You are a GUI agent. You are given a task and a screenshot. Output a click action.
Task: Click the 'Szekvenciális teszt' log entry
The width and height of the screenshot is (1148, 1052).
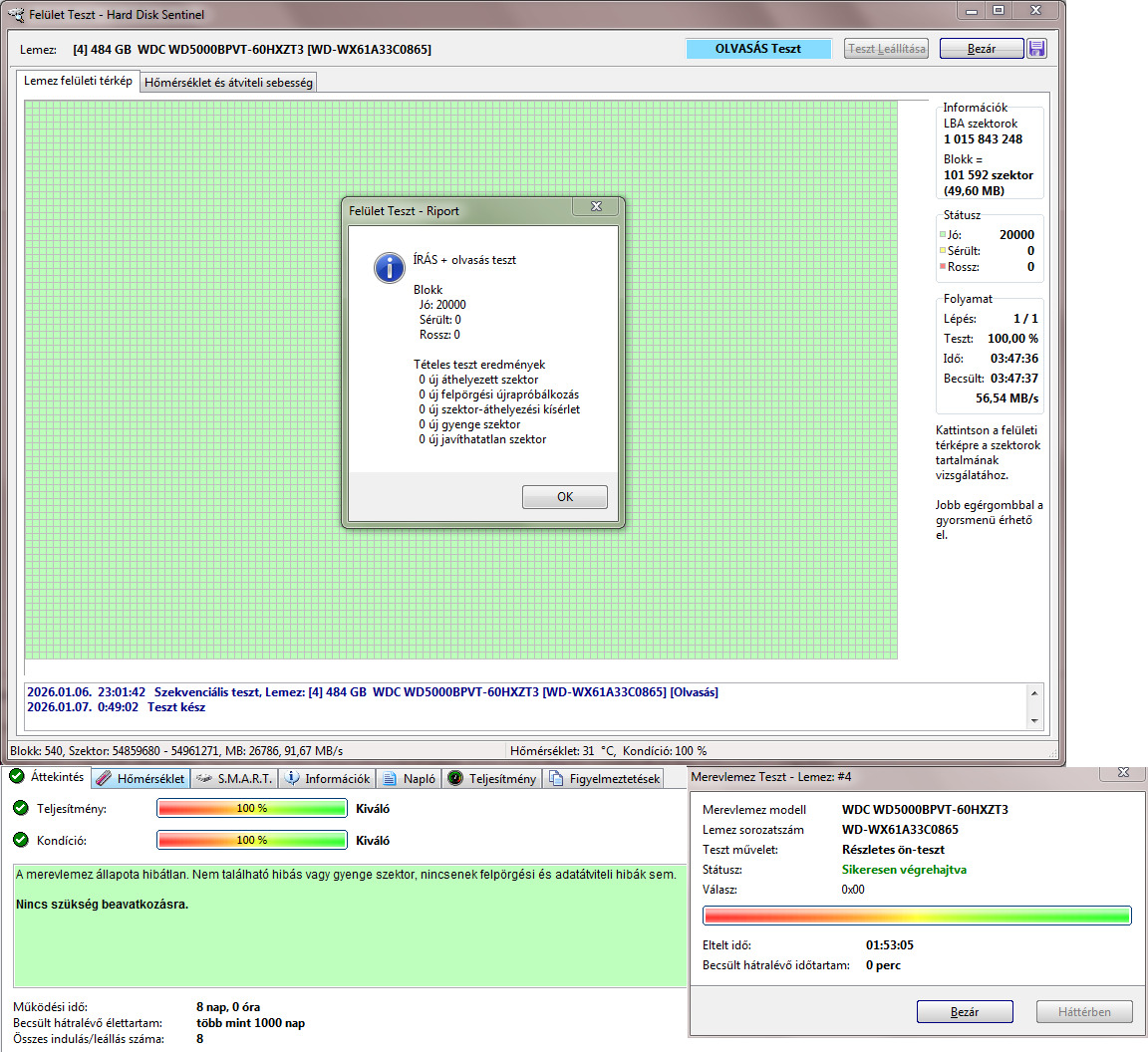[x=373, y=691]
